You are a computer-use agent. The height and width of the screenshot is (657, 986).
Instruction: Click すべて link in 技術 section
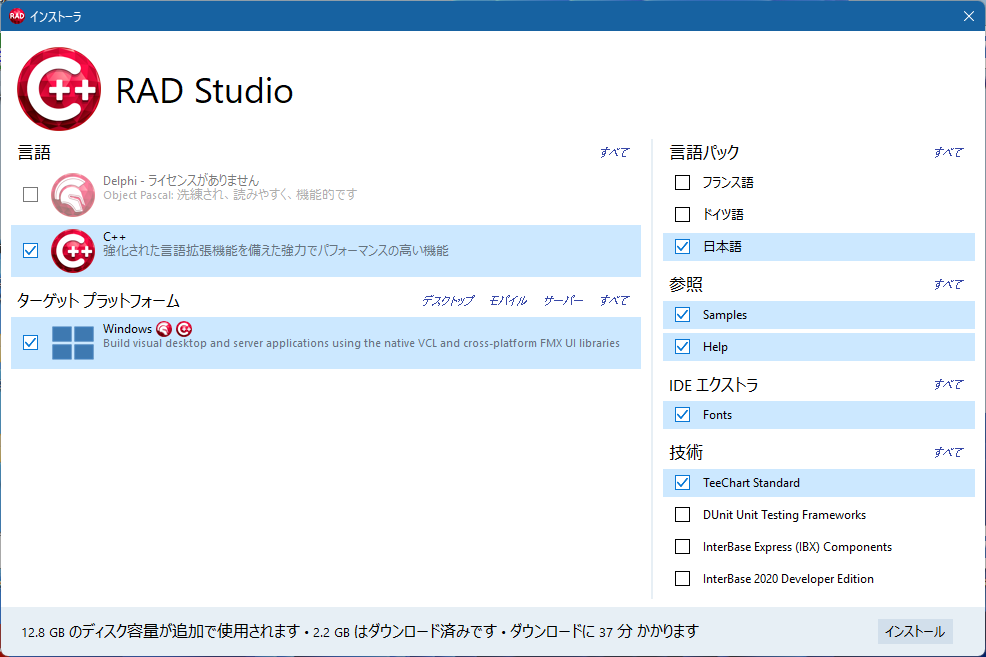click(x=948, y=452)
